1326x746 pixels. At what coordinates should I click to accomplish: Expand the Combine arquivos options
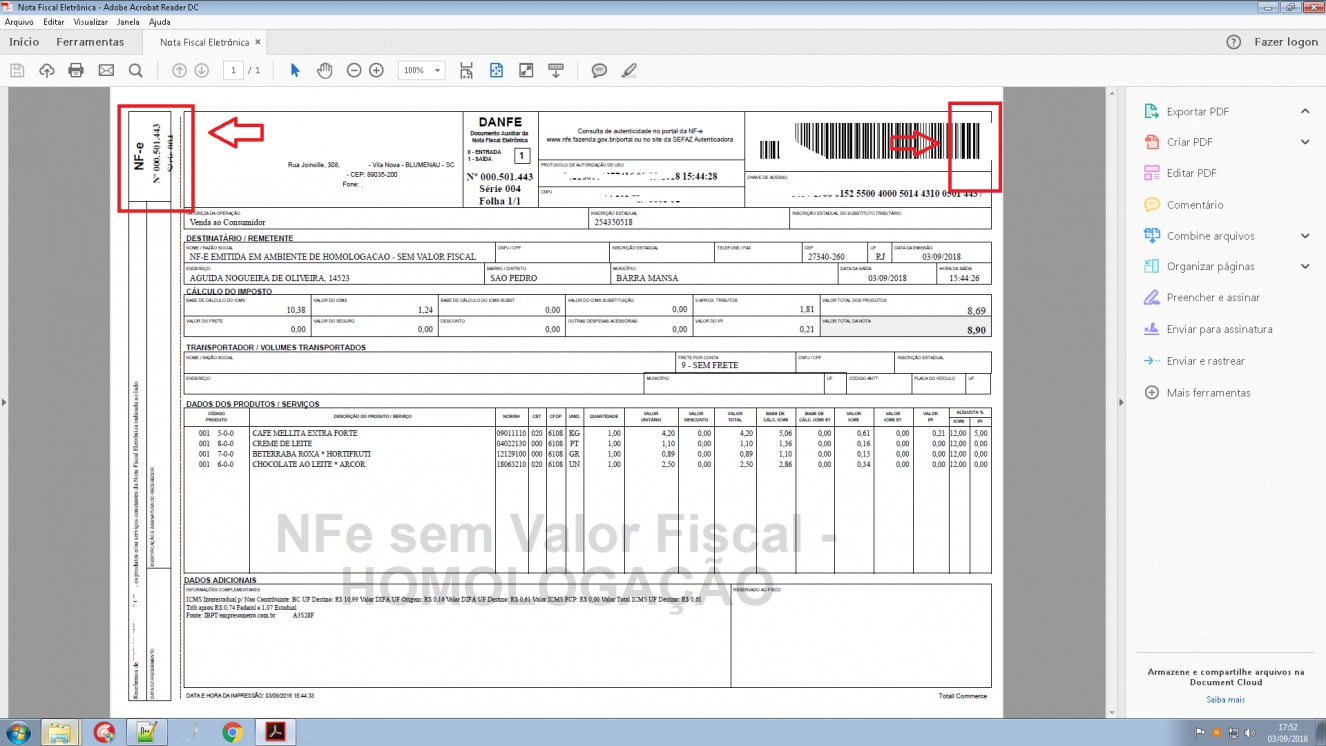point(1305,236)
